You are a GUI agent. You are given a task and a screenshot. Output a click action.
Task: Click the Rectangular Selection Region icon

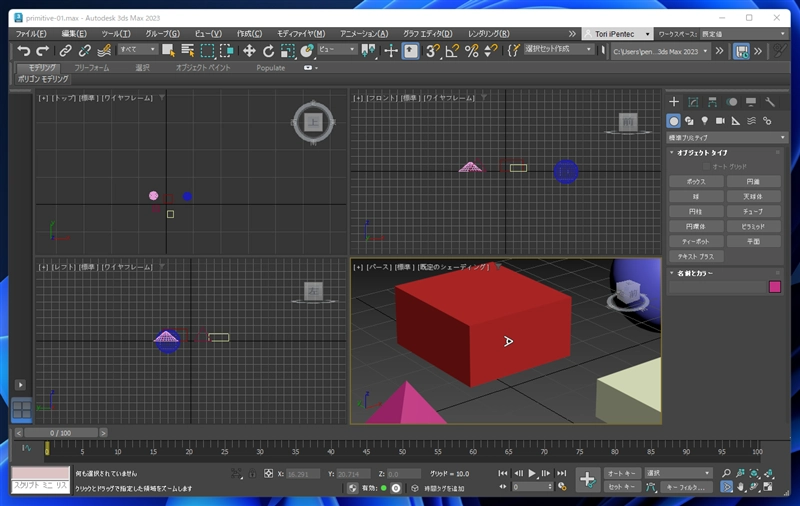207,50
